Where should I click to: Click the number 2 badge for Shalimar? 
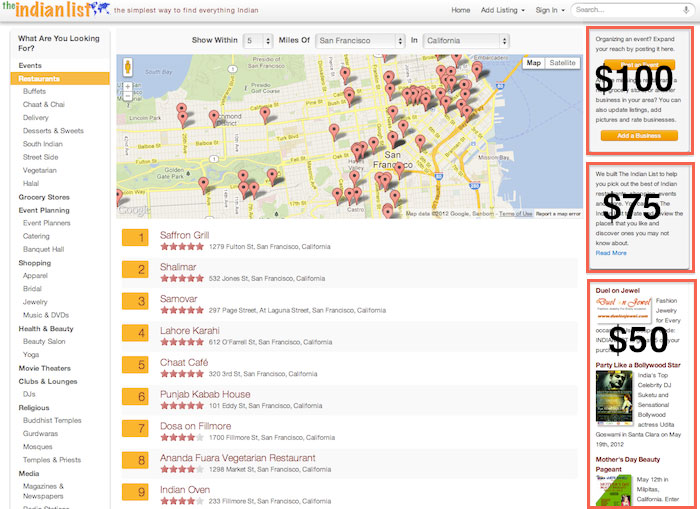135,269
